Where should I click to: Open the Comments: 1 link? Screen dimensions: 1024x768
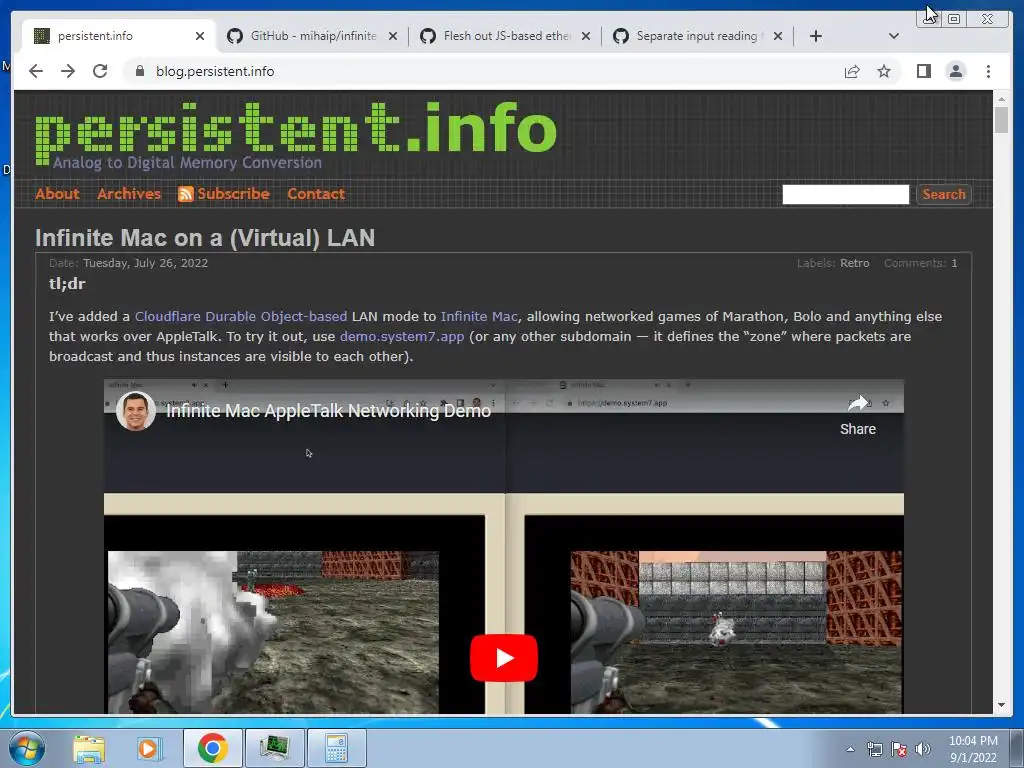(x=921, y=263)
